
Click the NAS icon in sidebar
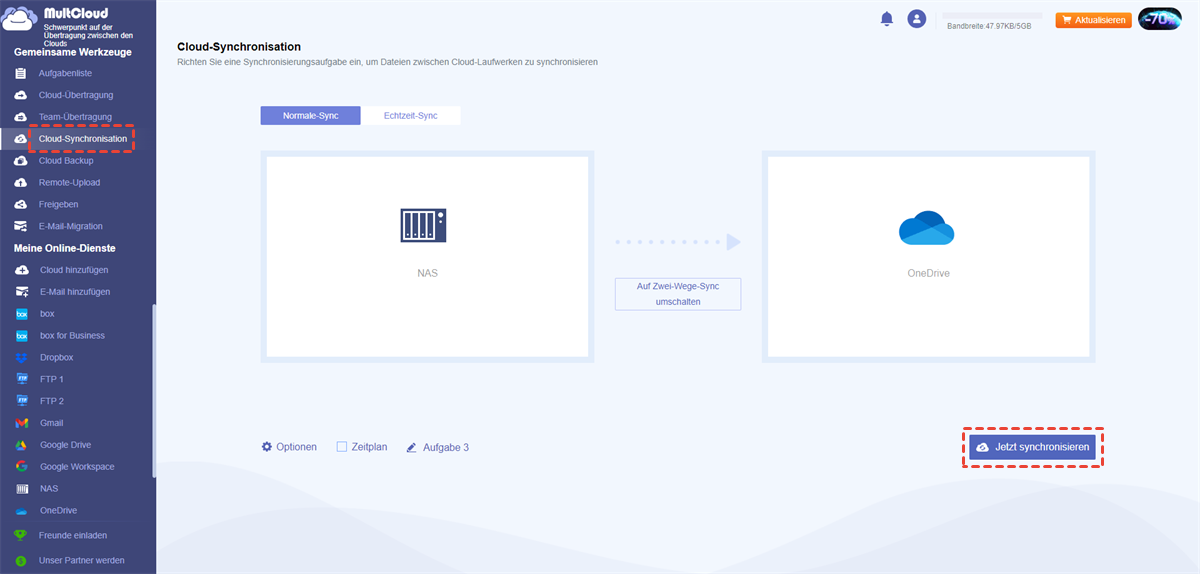click(x=21, y=489)
